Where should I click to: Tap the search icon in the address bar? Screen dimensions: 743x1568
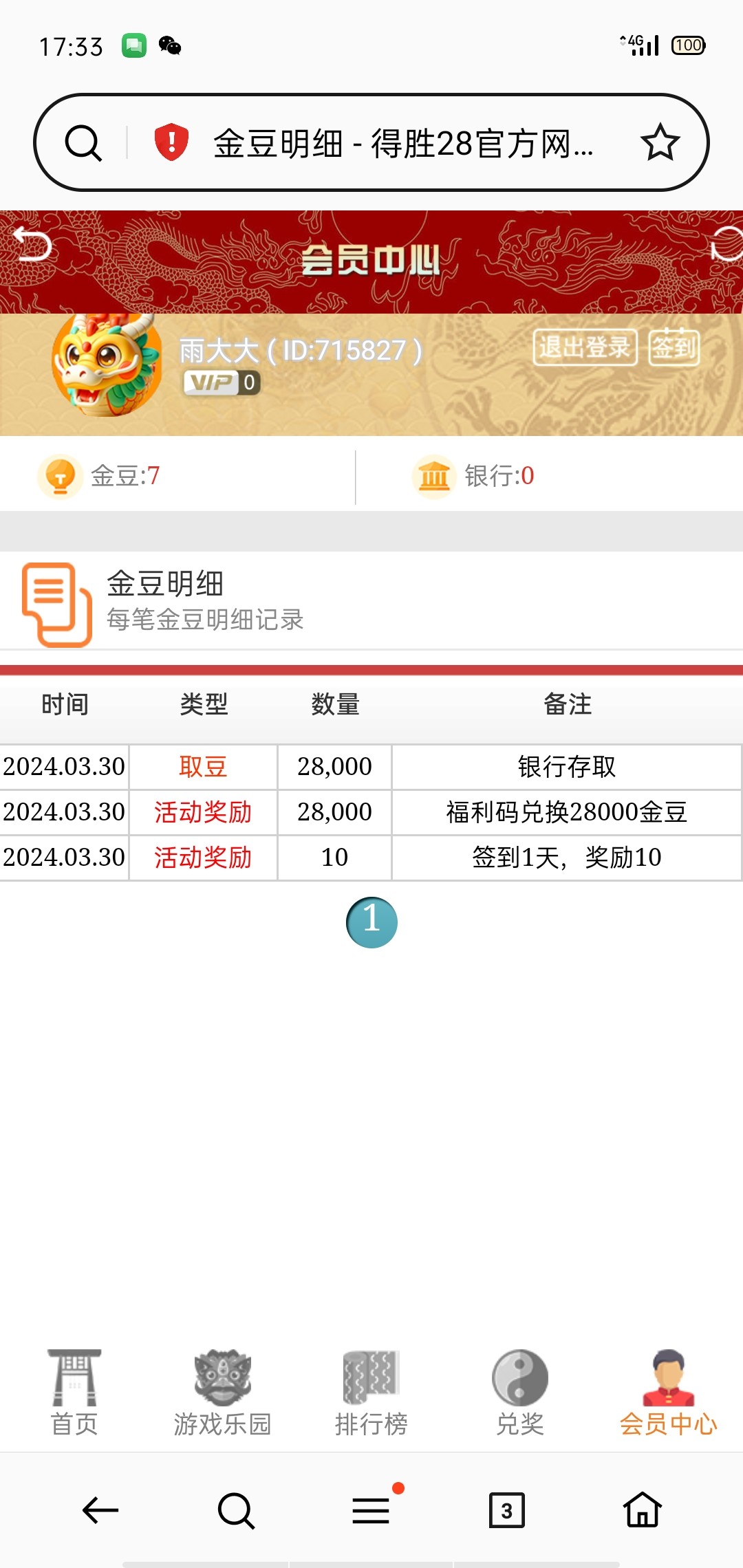point(83,143)
